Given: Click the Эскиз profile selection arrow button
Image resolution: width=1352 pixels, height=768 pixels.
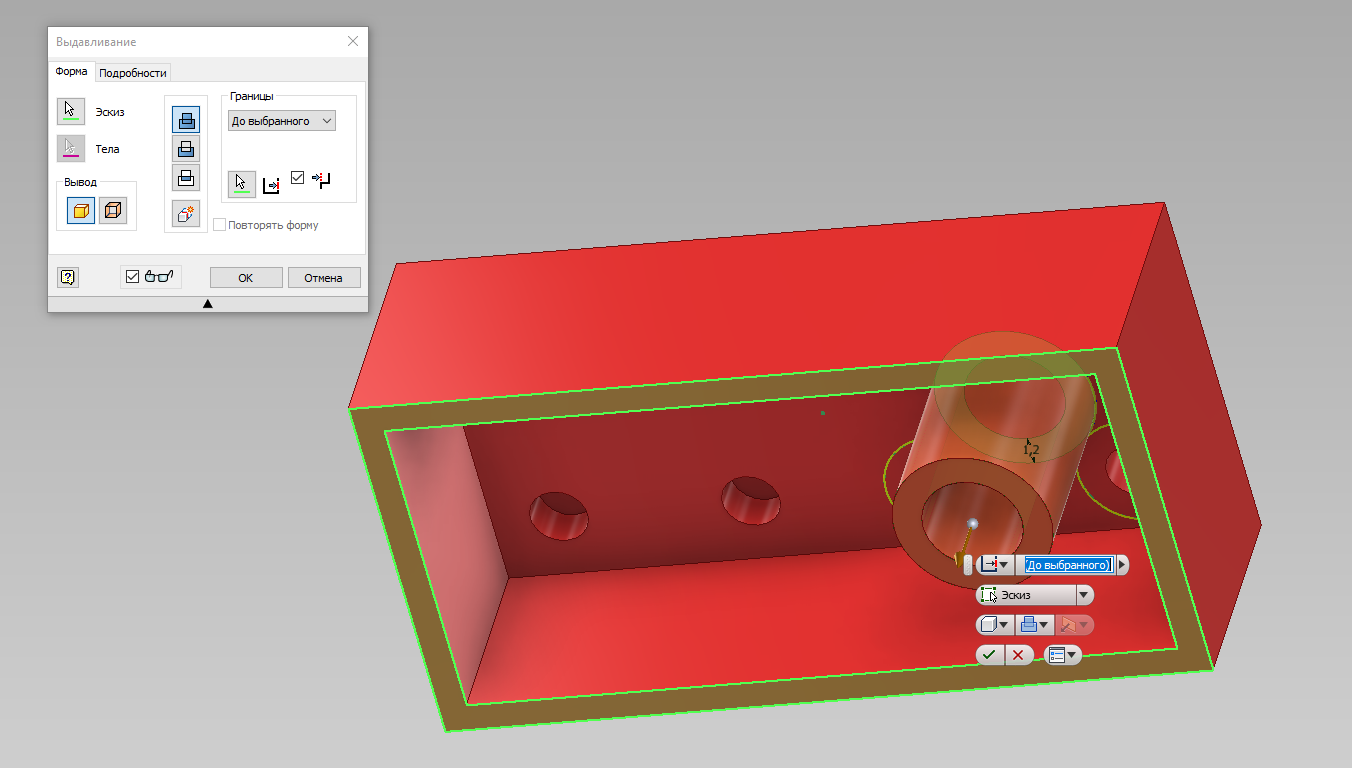Looking at the screenshot, I should [x=70, y=111].
